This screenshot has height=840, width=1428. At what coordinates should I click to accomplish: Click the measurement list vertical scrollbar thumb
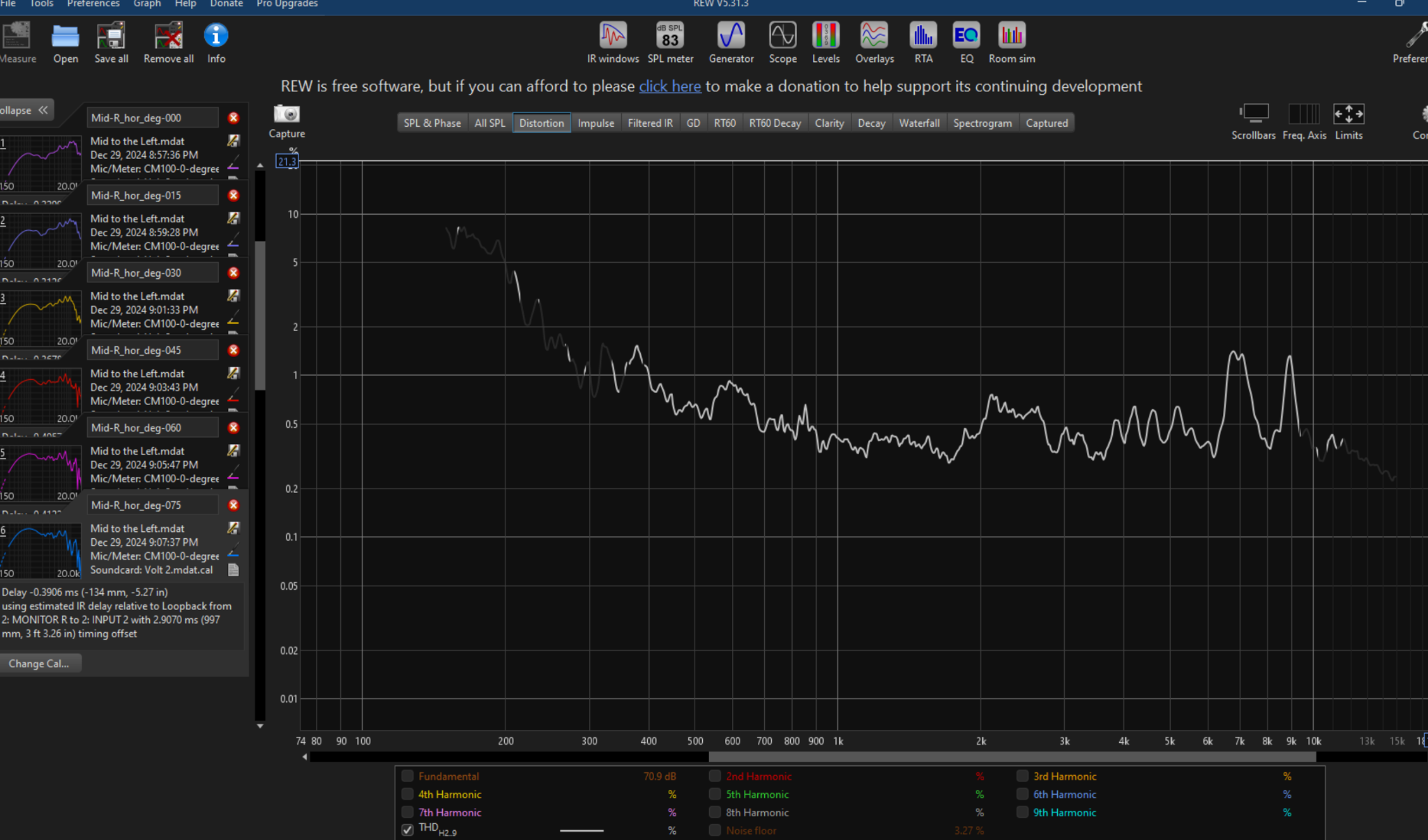coord(259,315)
